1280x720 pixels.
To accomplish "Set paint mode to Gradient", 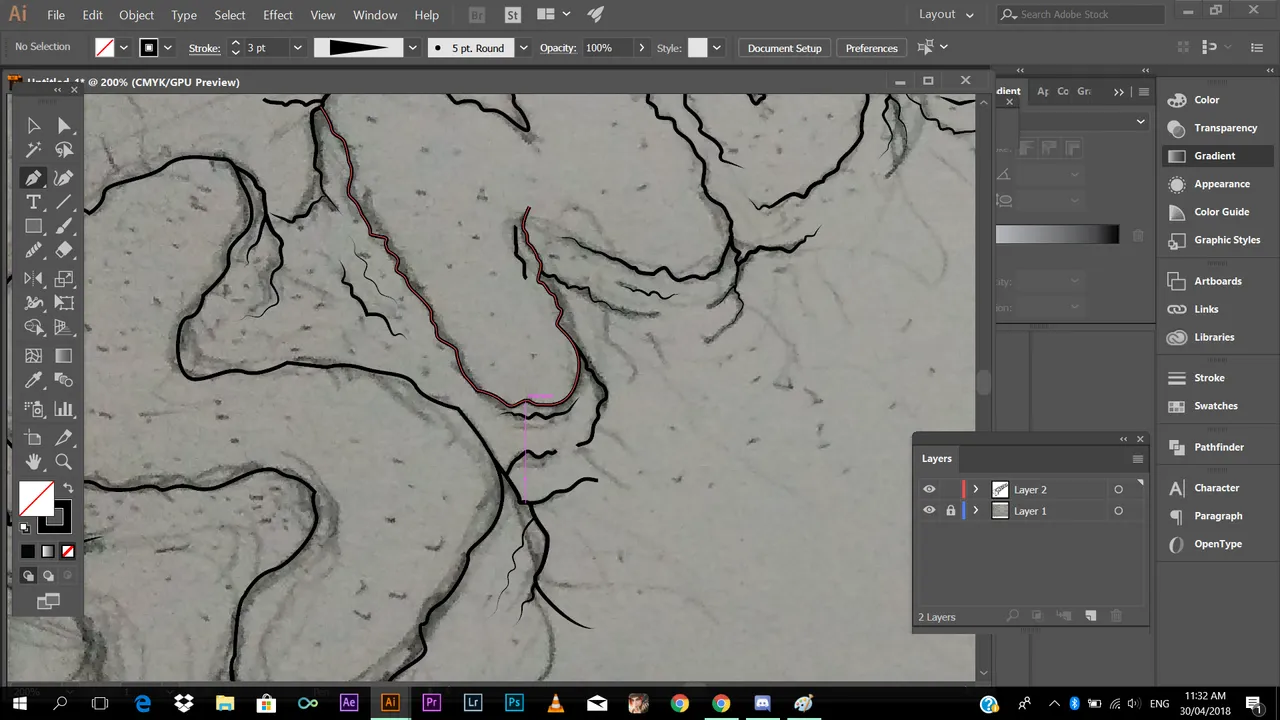I will click(x=48, y=551).
